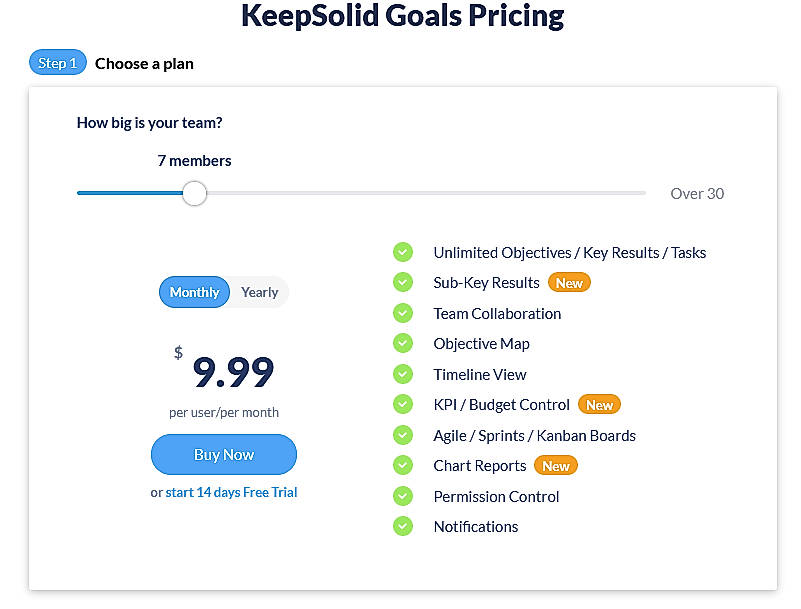Select the Team Collaboration feature checkmark
Image resolution: width=801 pixels, height=609 pixels.
point(403,313)
